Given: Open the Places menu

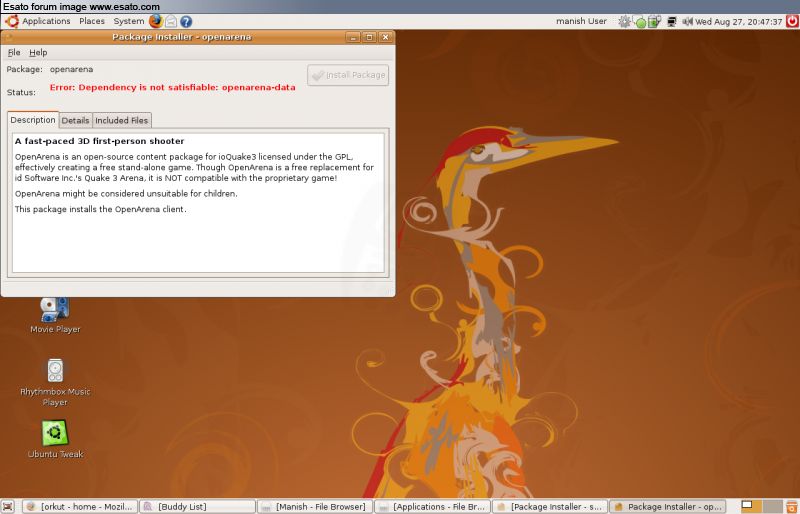Looking at the screenshot, I should (x=92, y=21).
